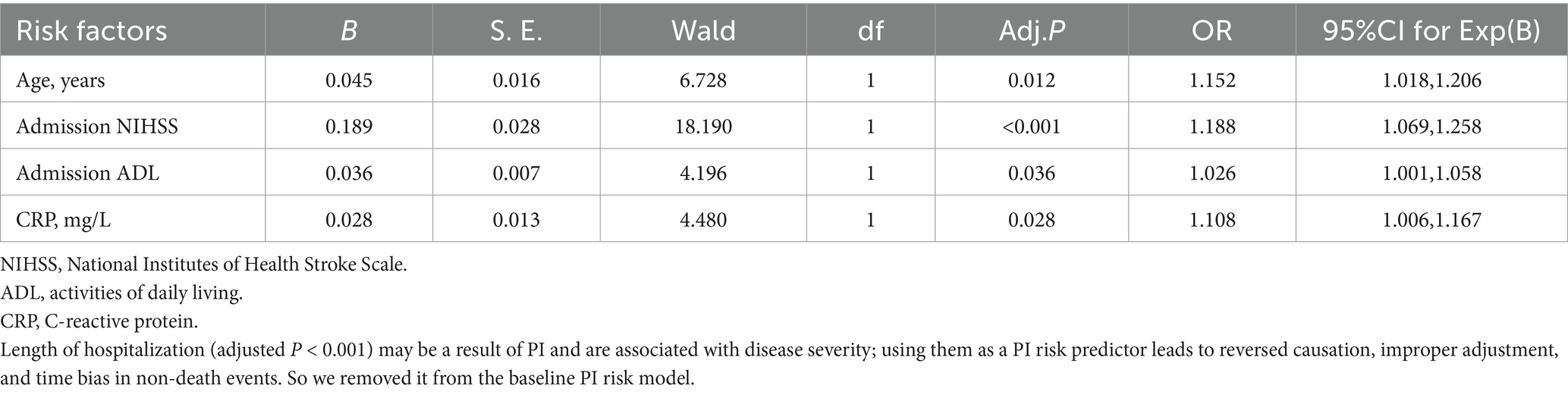The width and height of the screenshot is (1568, 395).
Task: Select the B column header
Action: tap(349, 31)
